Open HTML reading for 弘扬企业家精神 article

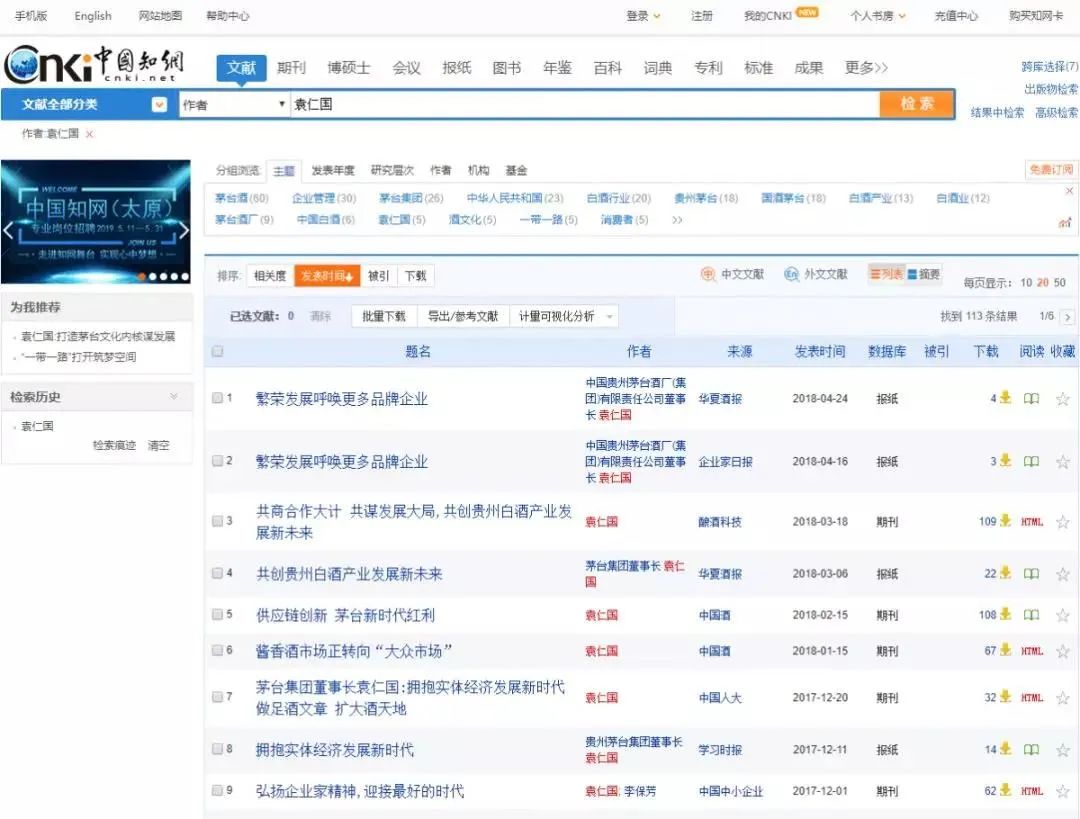tap(1032, 791)
